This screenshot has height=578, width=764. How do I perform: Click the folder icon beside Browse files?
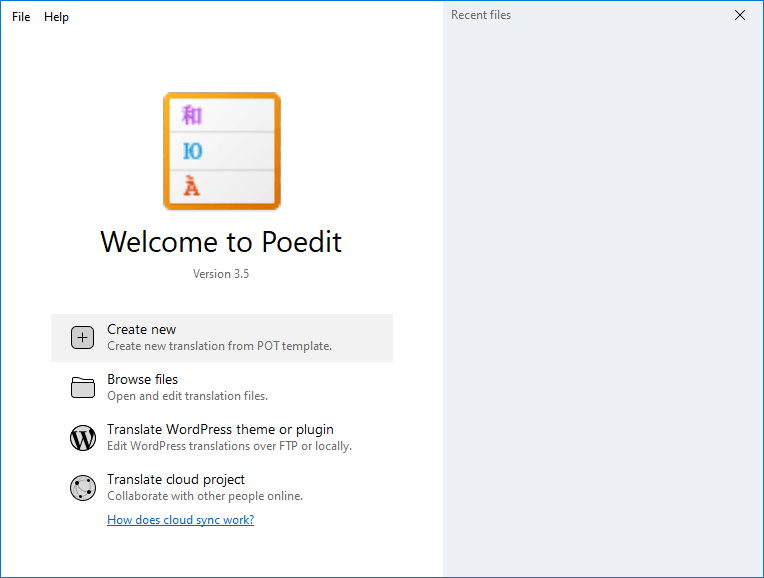(82, 387)
